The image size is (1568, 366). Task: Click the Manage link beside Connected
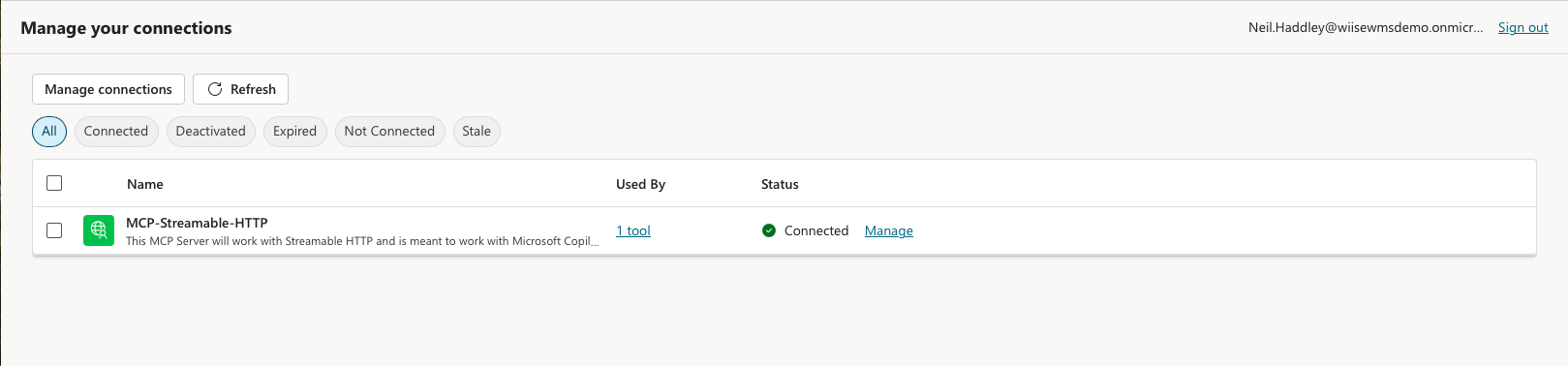(x=889, y=230)
